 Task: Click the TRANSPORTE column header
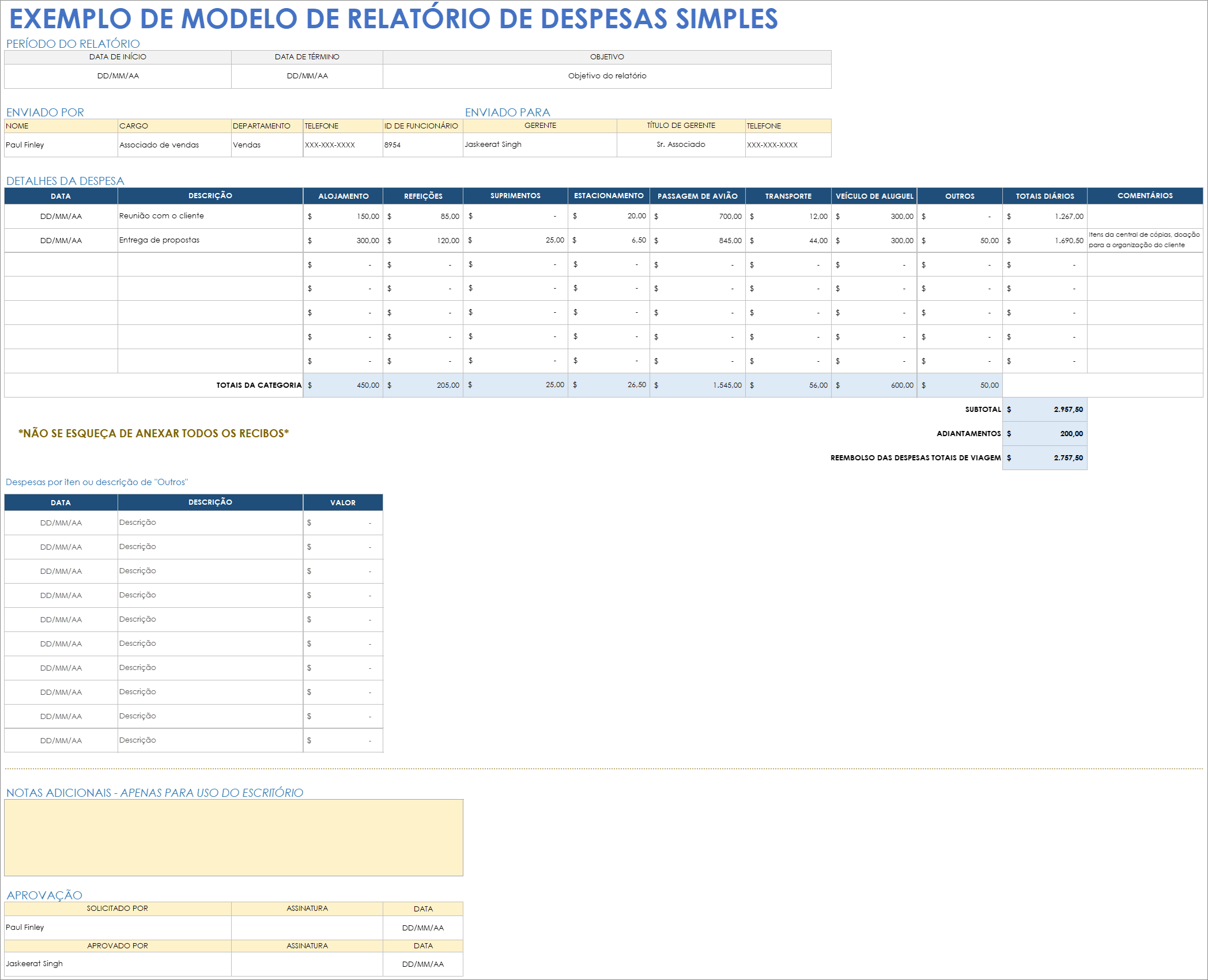788,196
